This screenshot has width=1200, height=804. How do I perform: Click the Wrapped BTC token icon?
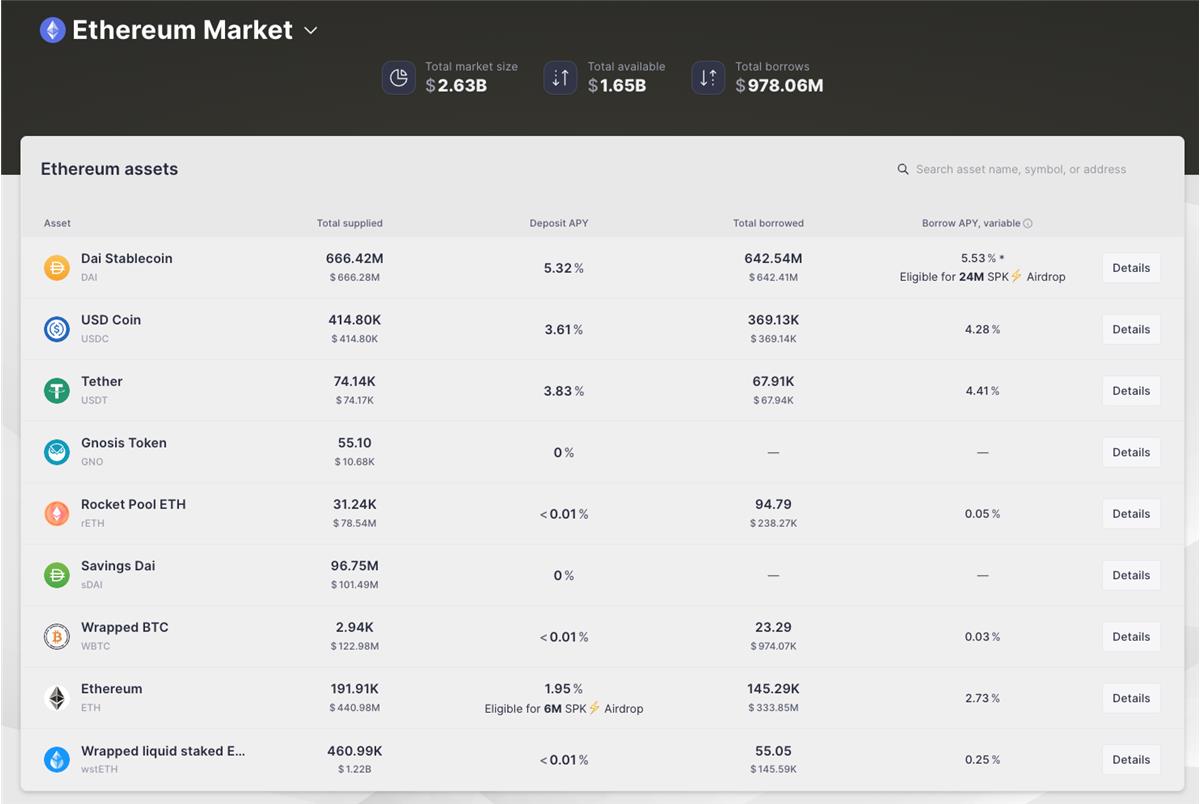click(x=57, y=636)
